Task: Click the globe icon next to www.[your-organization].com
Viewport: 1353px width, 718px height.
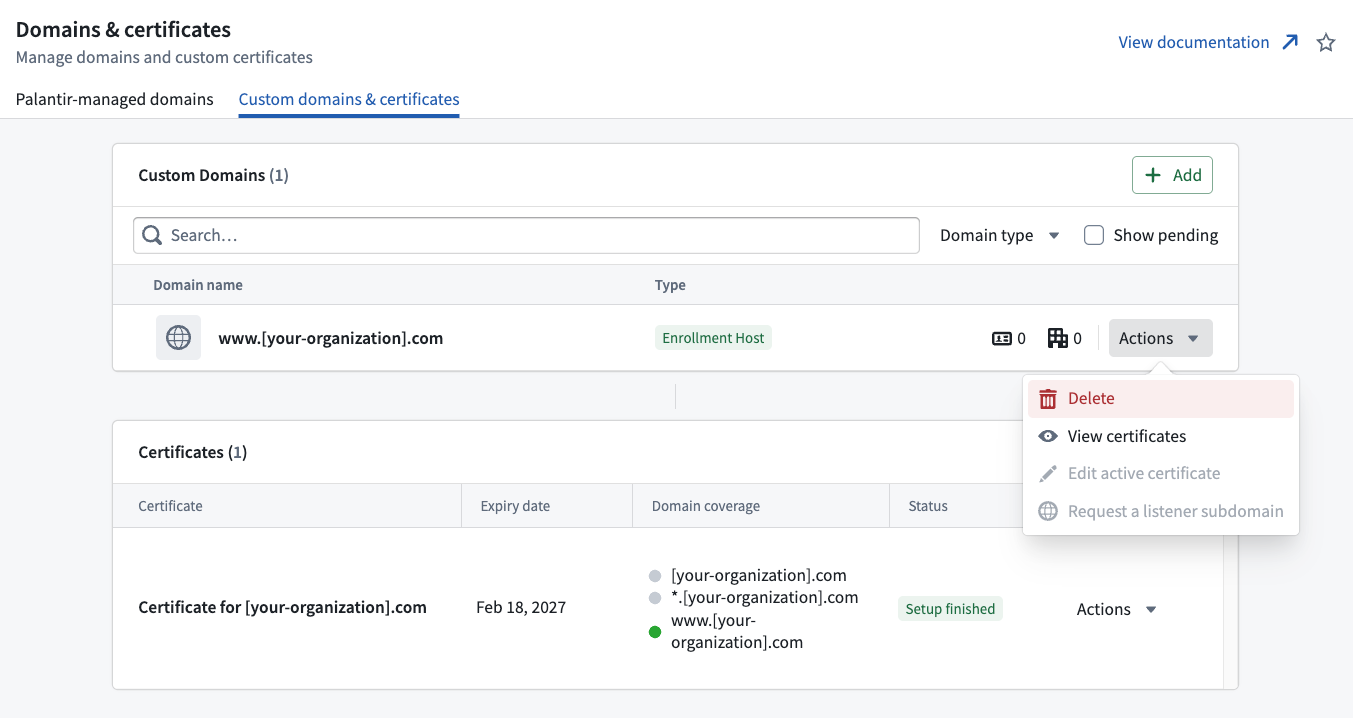Action: point(178,338)
